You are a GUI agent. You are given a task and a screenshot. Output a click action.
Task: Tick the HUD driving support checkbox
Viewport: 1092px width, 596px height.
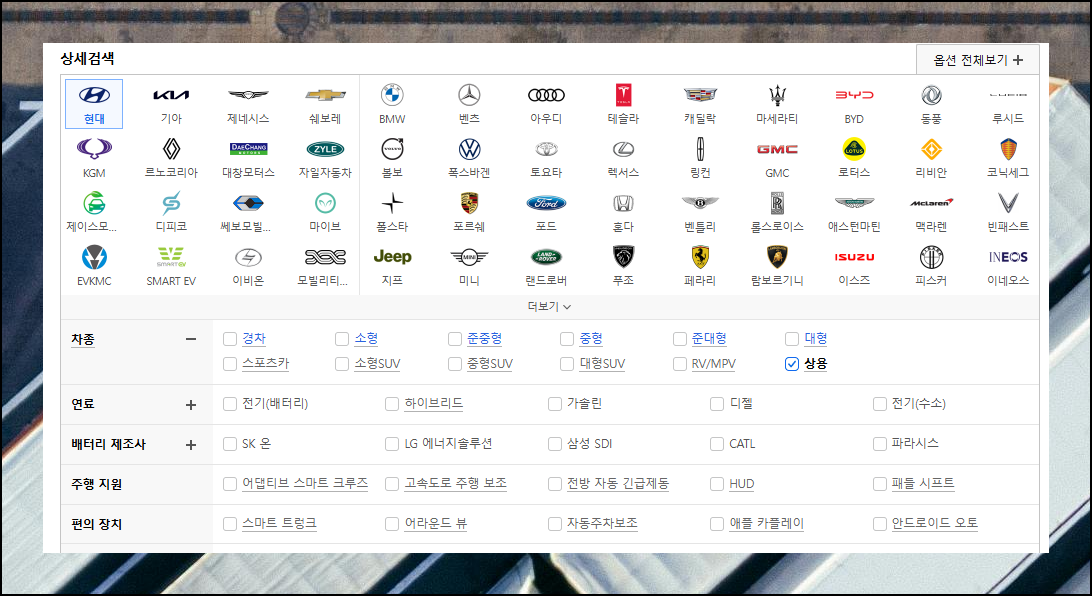717,484
